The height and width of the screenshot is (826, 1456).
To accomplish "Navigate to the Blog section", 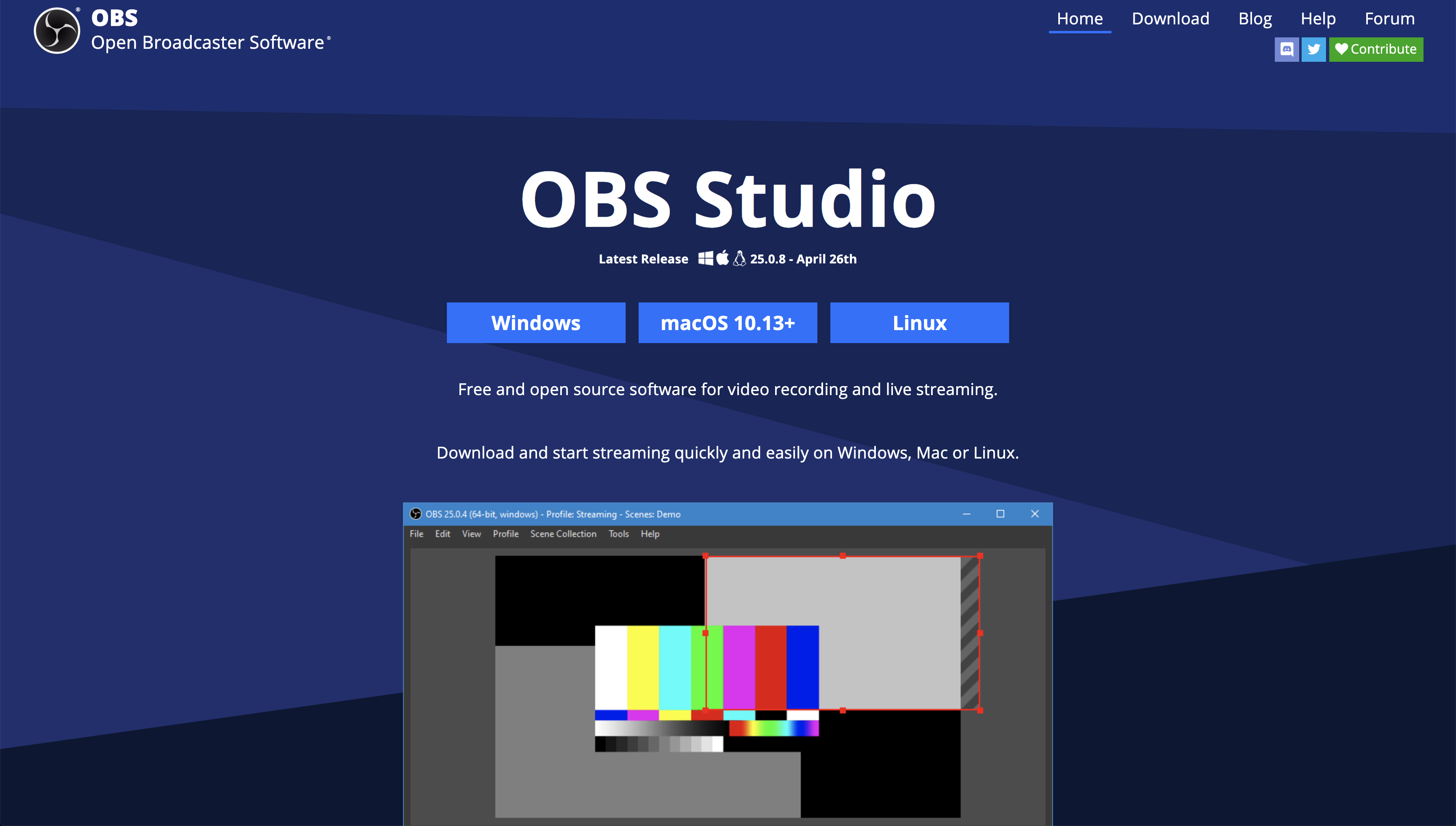I will 1255,18.
